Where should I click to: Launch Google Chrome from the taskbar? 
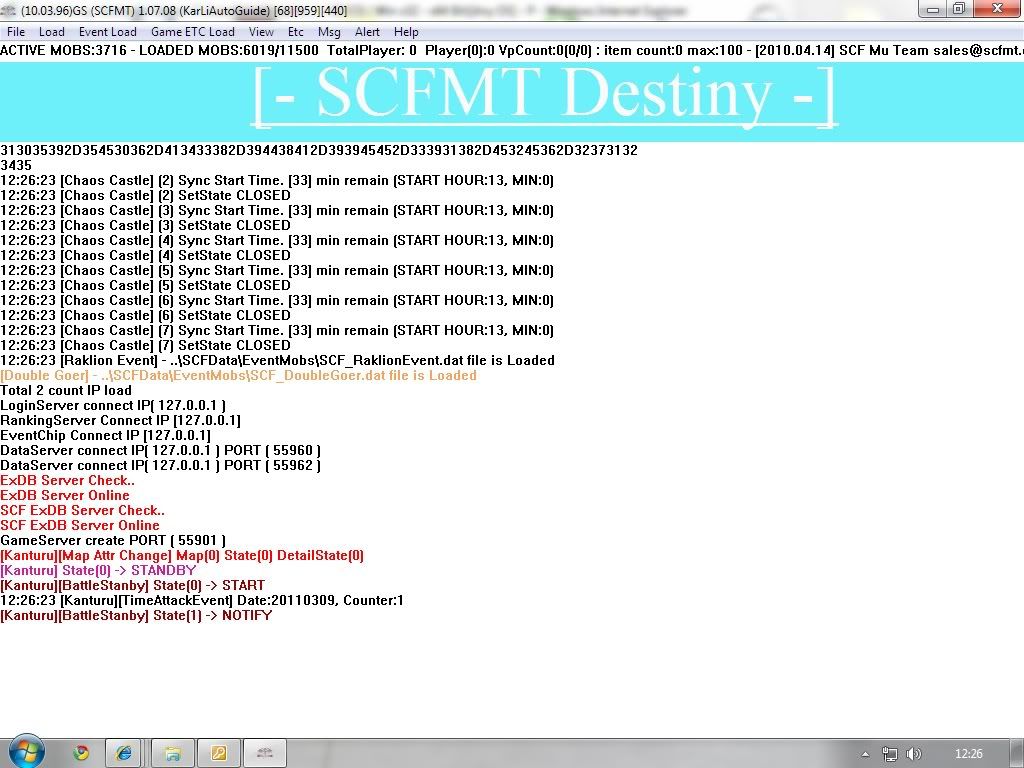coord(80,753)
